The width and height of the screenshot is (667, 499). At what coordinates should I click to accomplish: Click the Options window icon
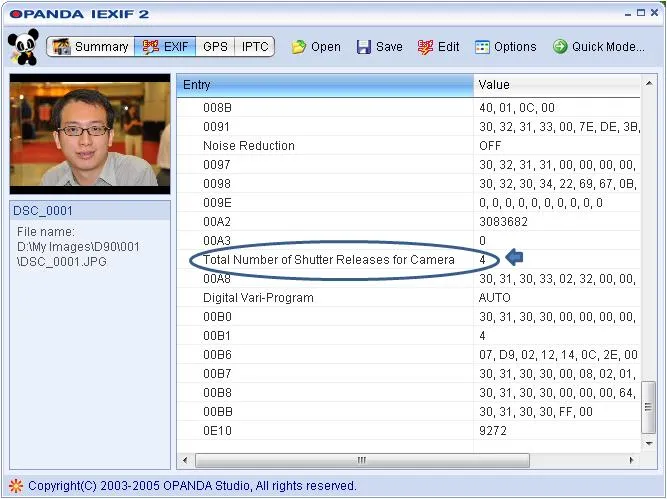coord(482,47)
